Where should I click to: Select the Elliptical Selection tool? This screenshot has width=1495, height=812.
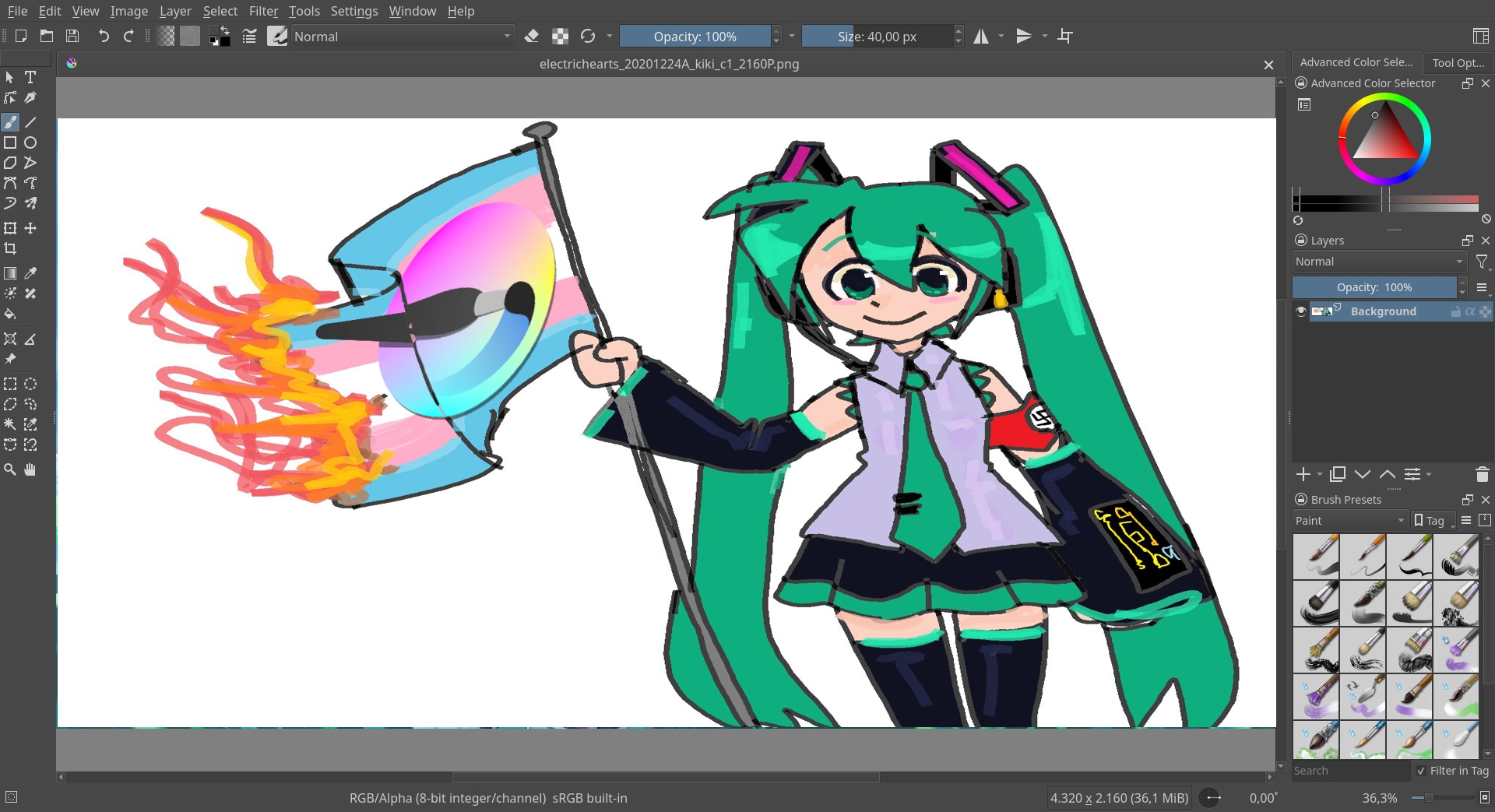pos(30,384)
